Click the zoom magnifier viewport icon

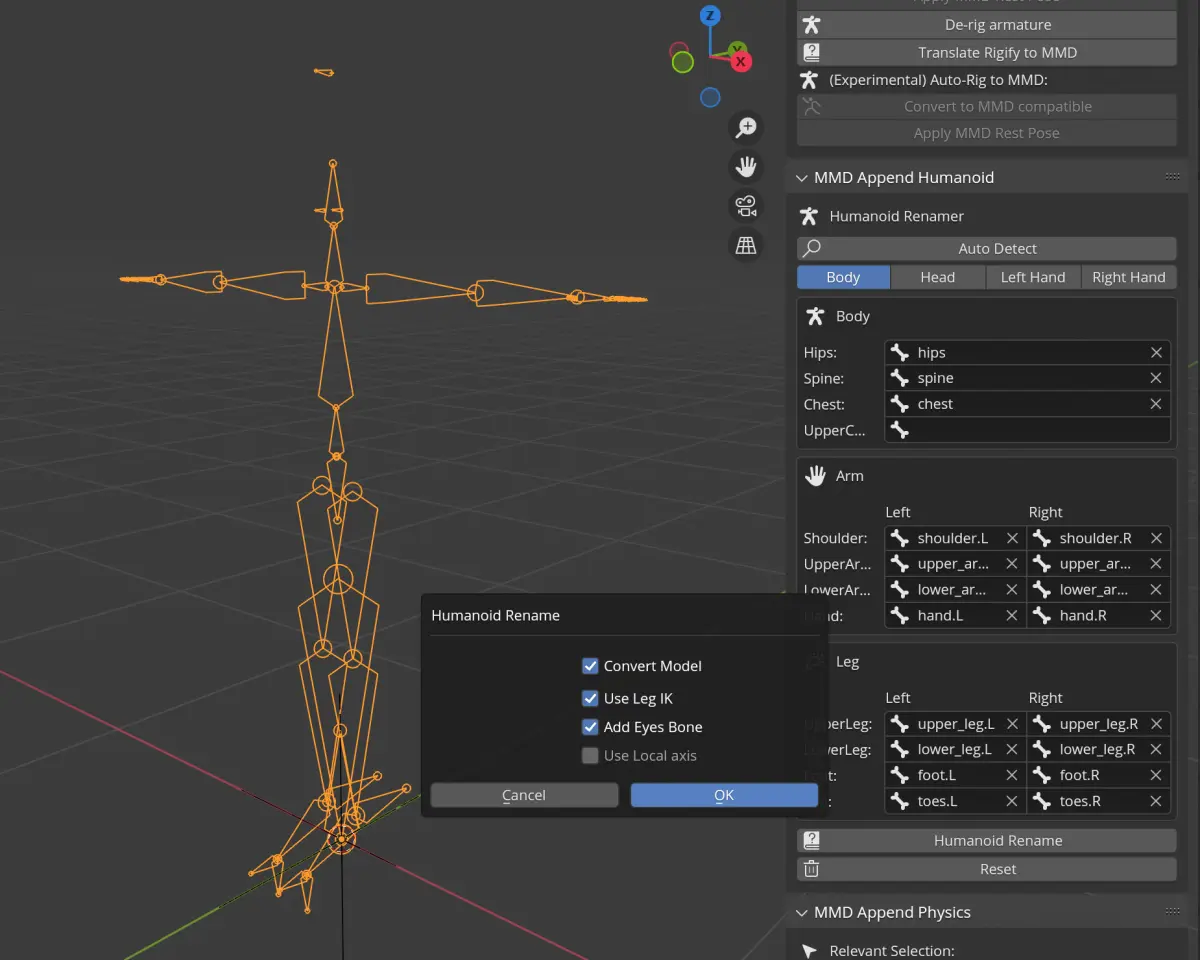pos(746,127)
